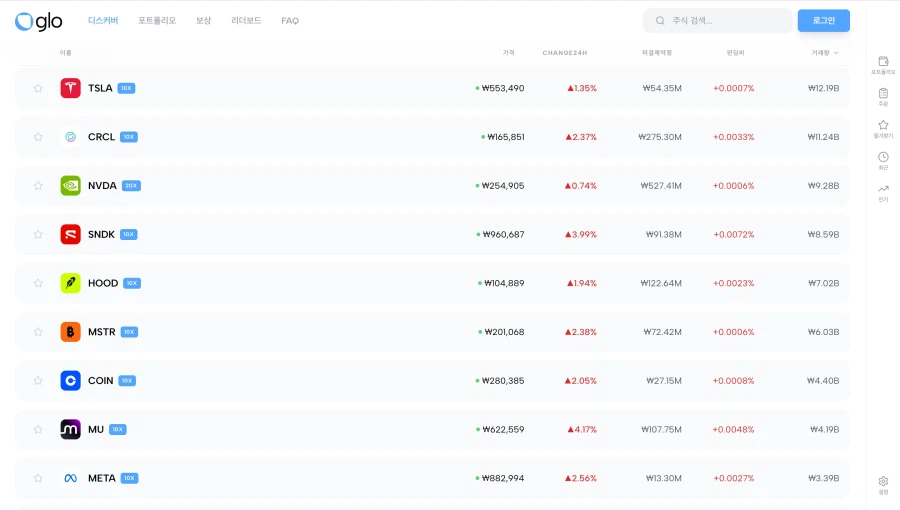Sort the list by the 가격 column header
The height and width of the screenshot is (510, 900).
[509, 53]
